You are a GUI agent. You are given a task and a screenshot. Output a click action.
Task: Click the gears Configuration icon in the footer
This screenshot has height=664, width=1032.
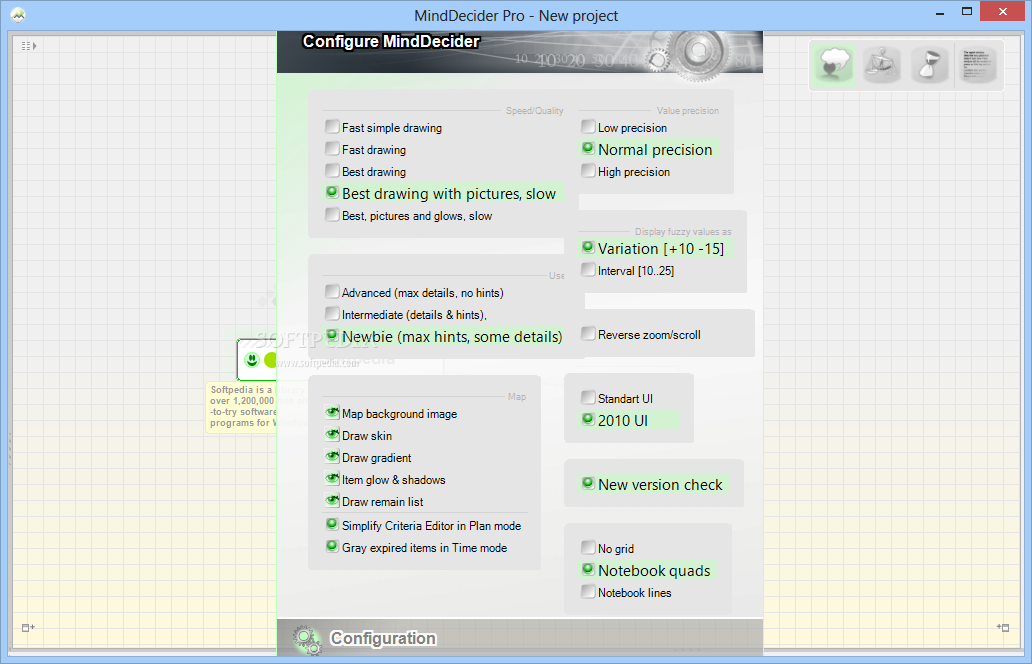click(307, 640)
